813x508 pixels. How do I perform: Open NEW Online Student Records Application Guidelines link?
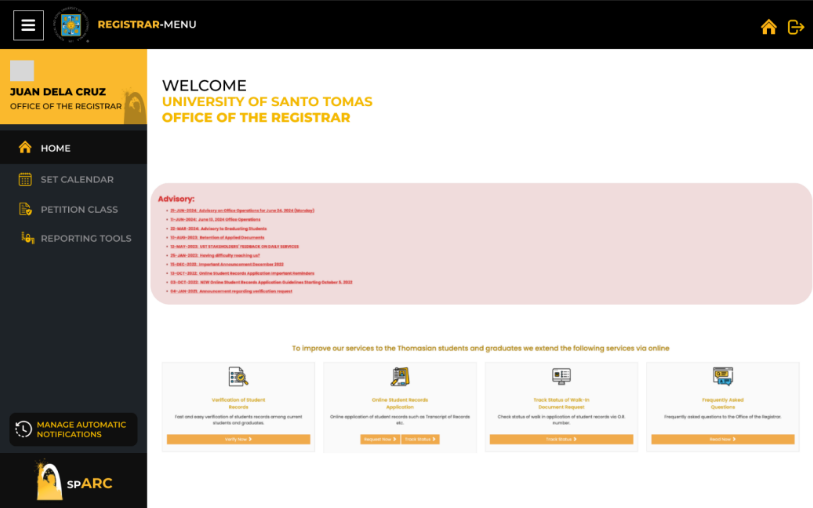pyautogui.click(x=261, y=283)
